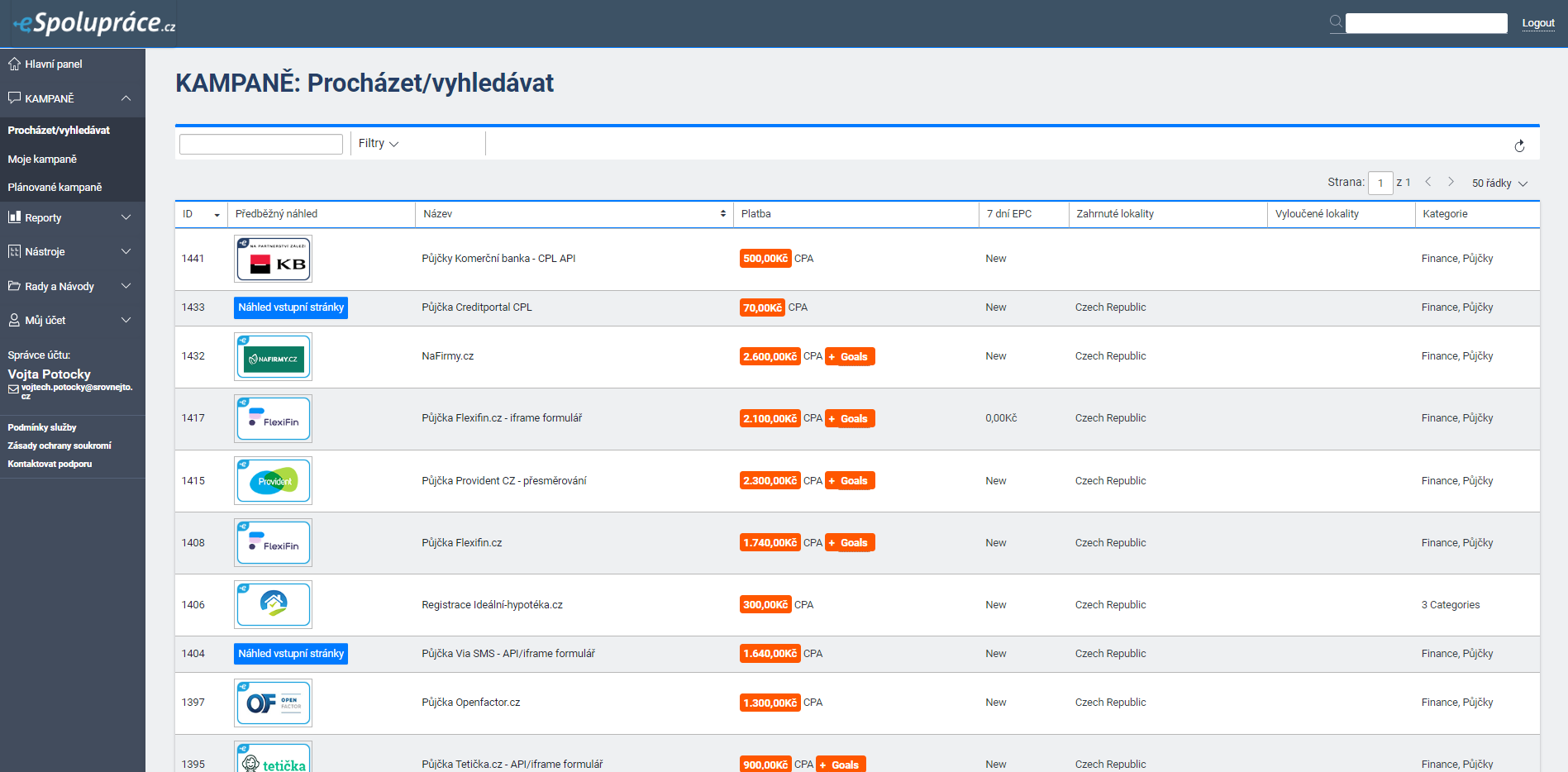Click the Nástroje tools icon
1568x772 pixels.
tap(14, 251)
